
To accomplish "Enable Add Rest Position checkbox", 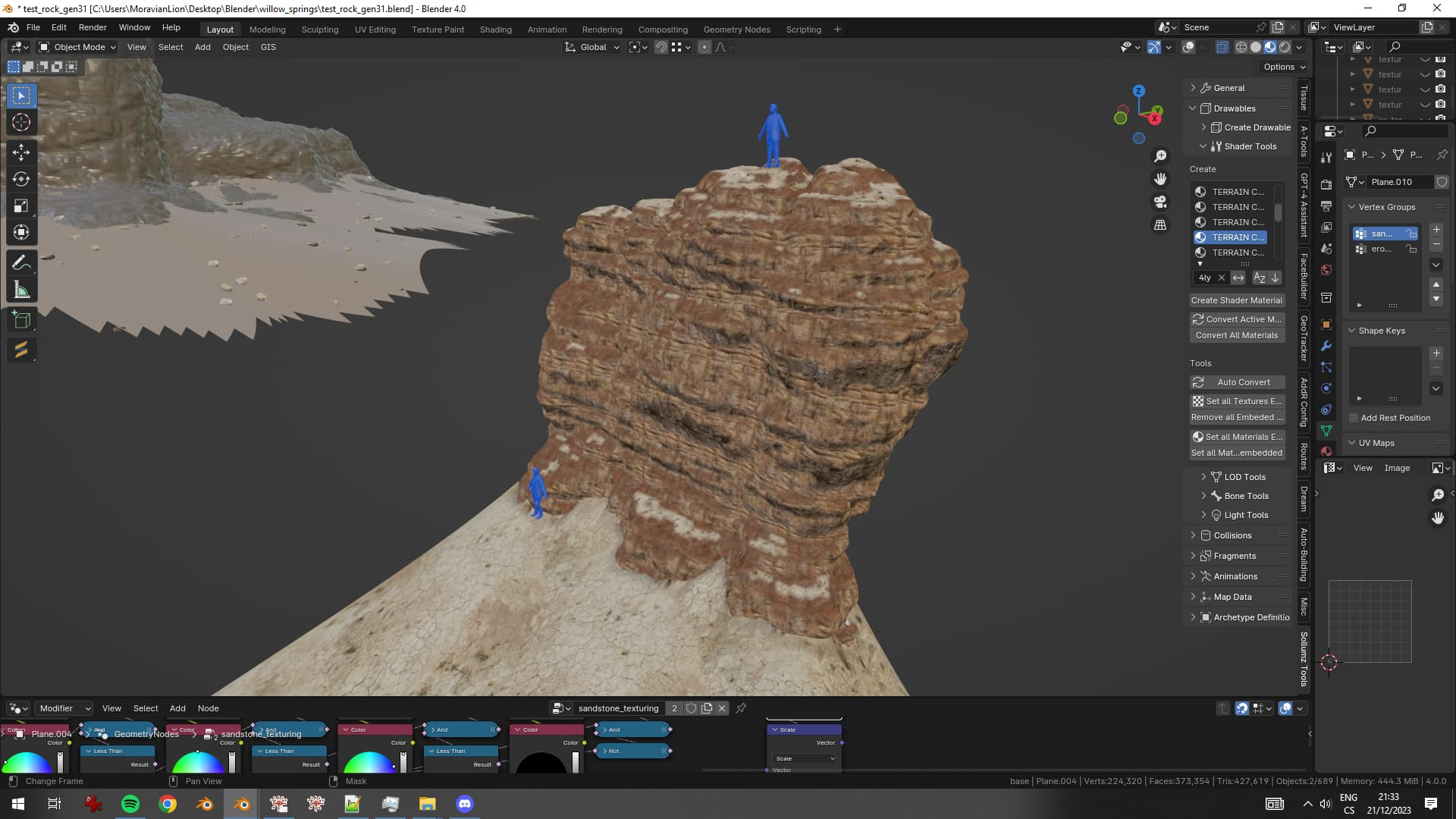I will coord(1354,418).
